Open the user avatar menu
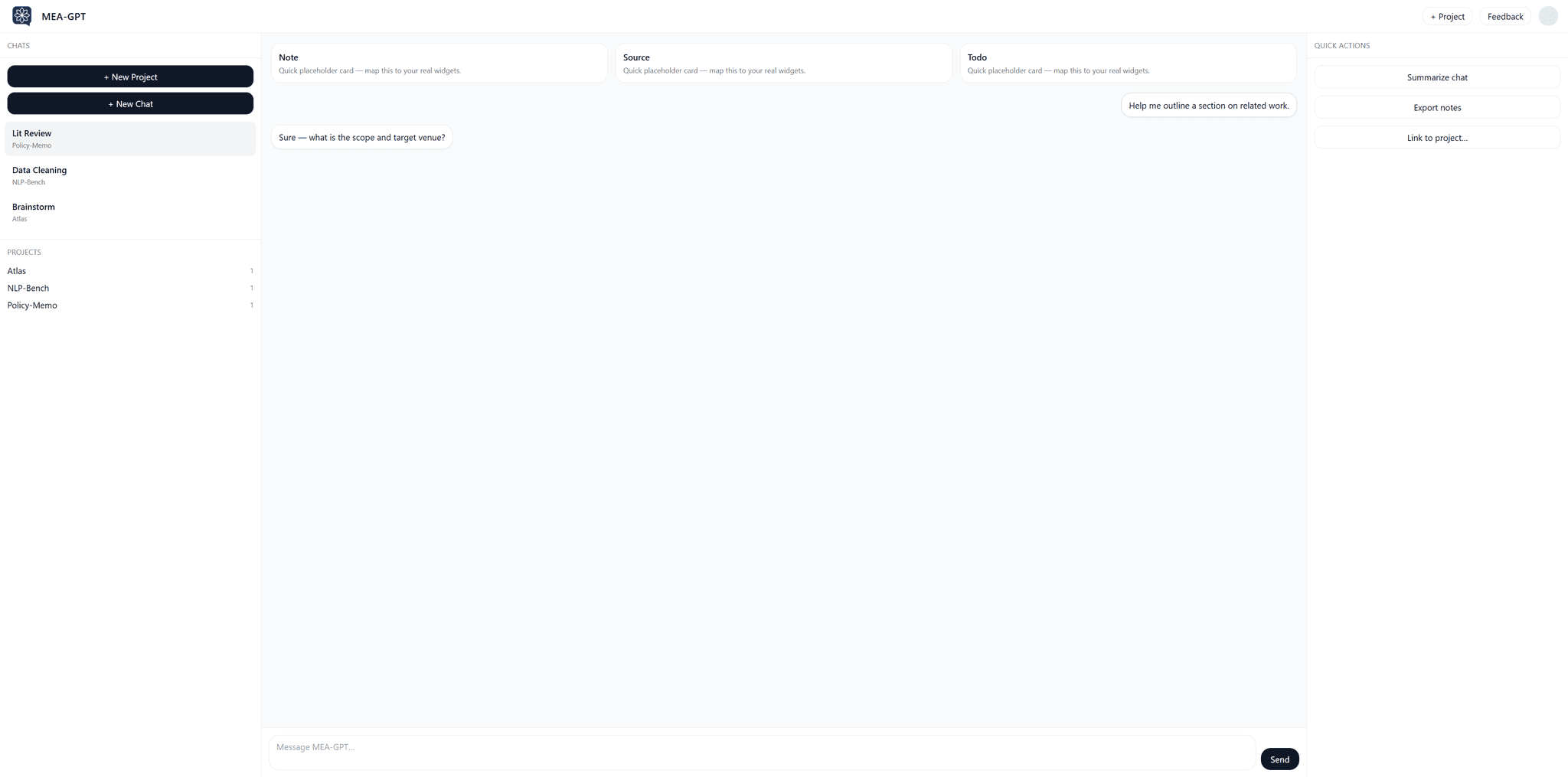 click(1548, 15)
